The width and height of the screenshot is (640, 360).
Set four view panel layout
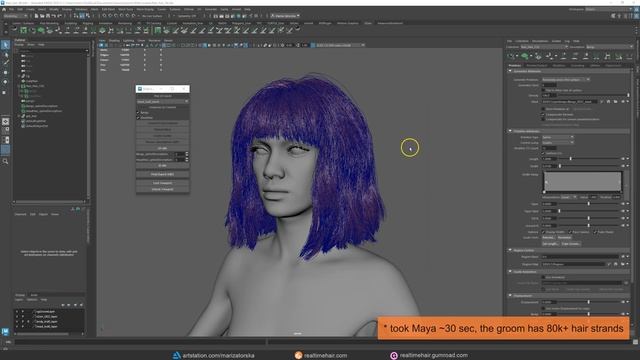point(5,131)
